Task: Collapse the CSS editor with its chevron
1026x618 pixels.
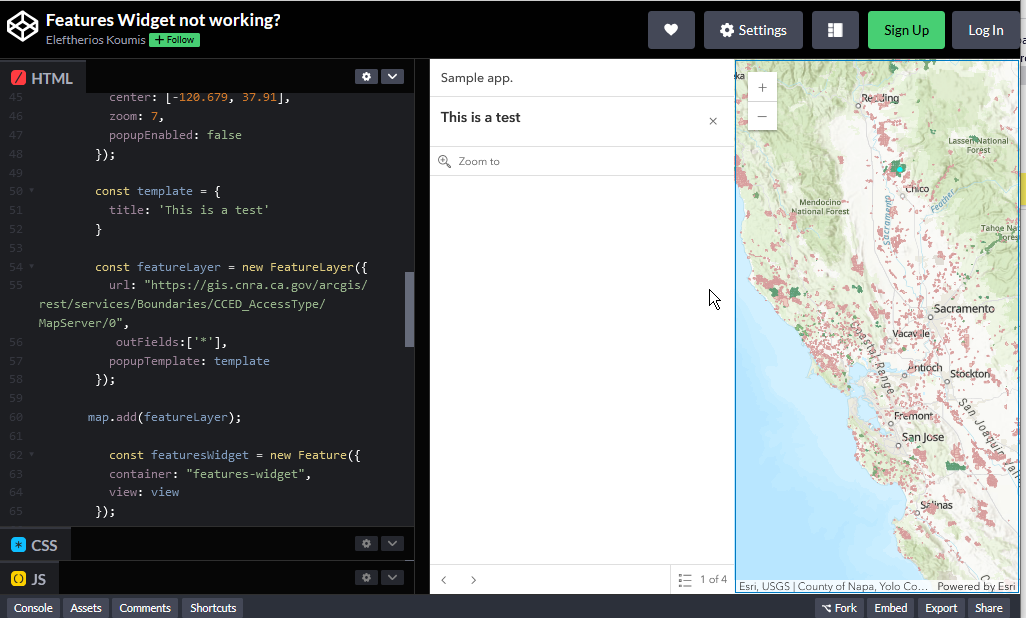Action: pyautogui.click(x=392, y=543)
